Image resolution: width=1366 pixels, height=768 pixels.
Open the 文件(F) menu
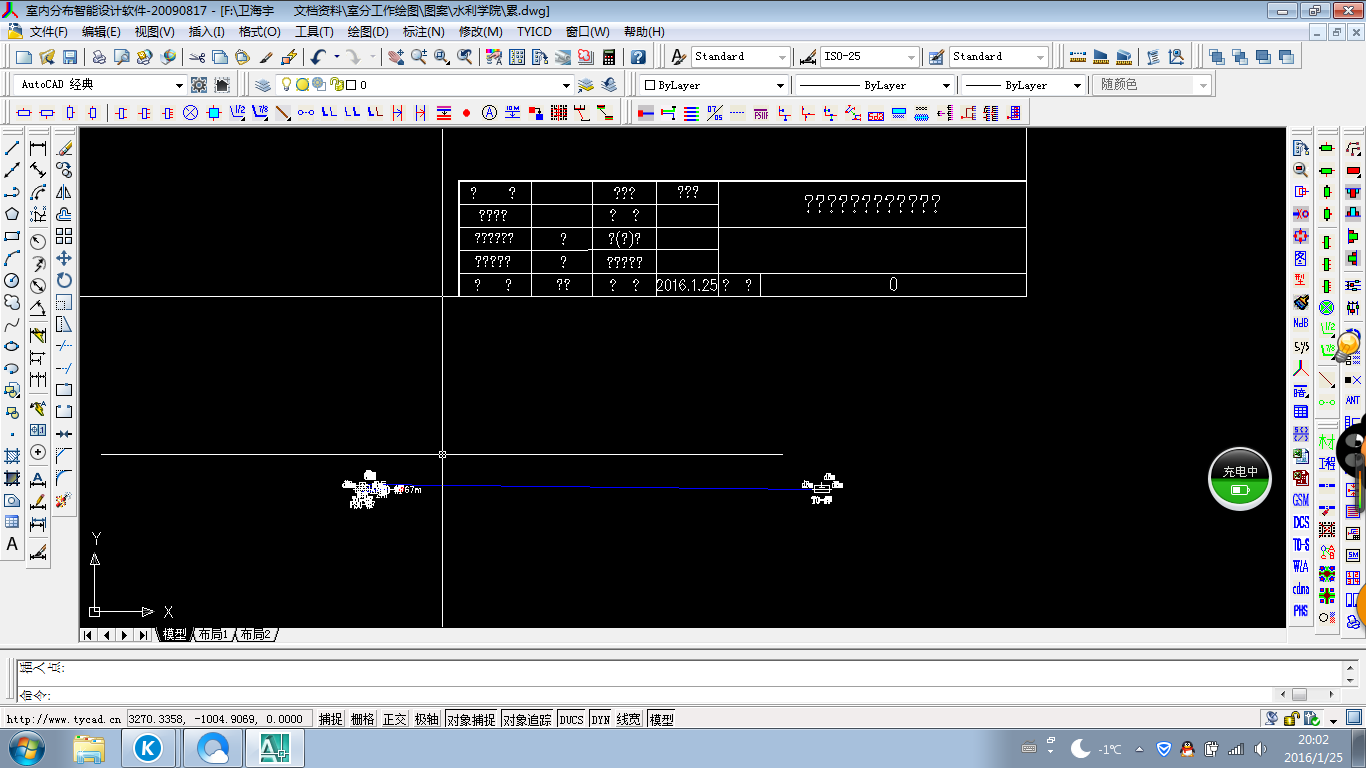tap(48, 32)
